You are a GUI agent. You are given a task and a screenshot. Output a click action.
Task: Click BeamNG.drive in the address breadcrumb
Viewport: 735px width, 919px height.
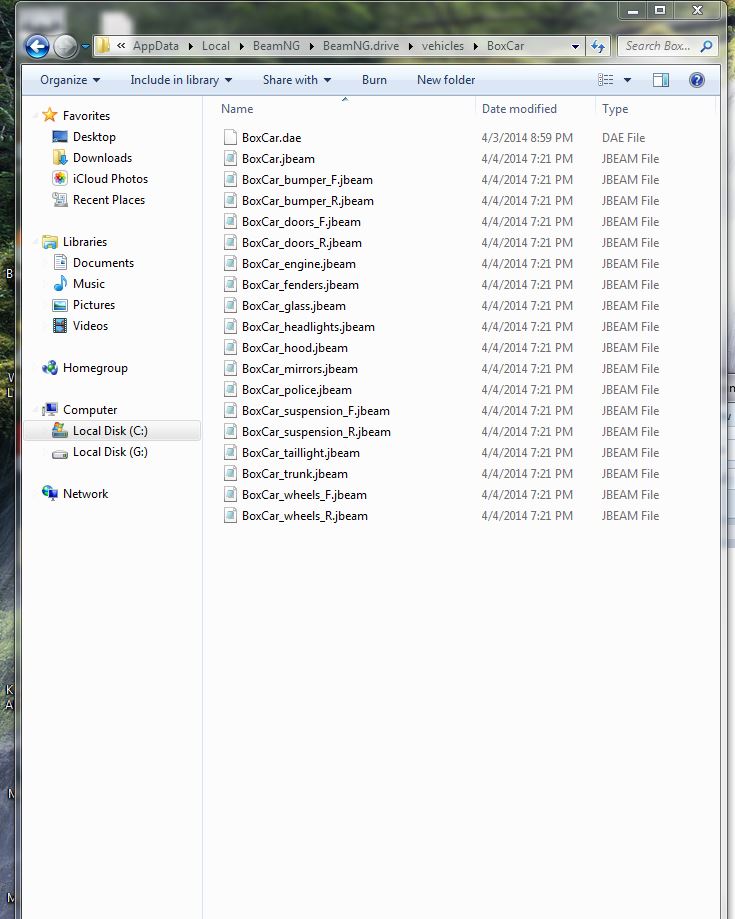coord(360,46)
